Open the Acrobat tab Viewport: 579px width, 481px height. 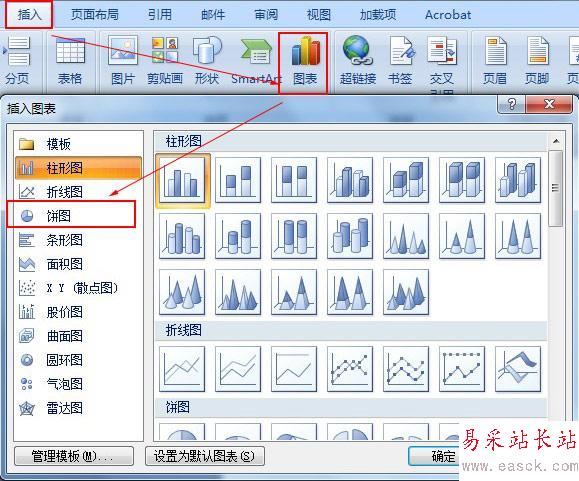(x=448, y=15)
